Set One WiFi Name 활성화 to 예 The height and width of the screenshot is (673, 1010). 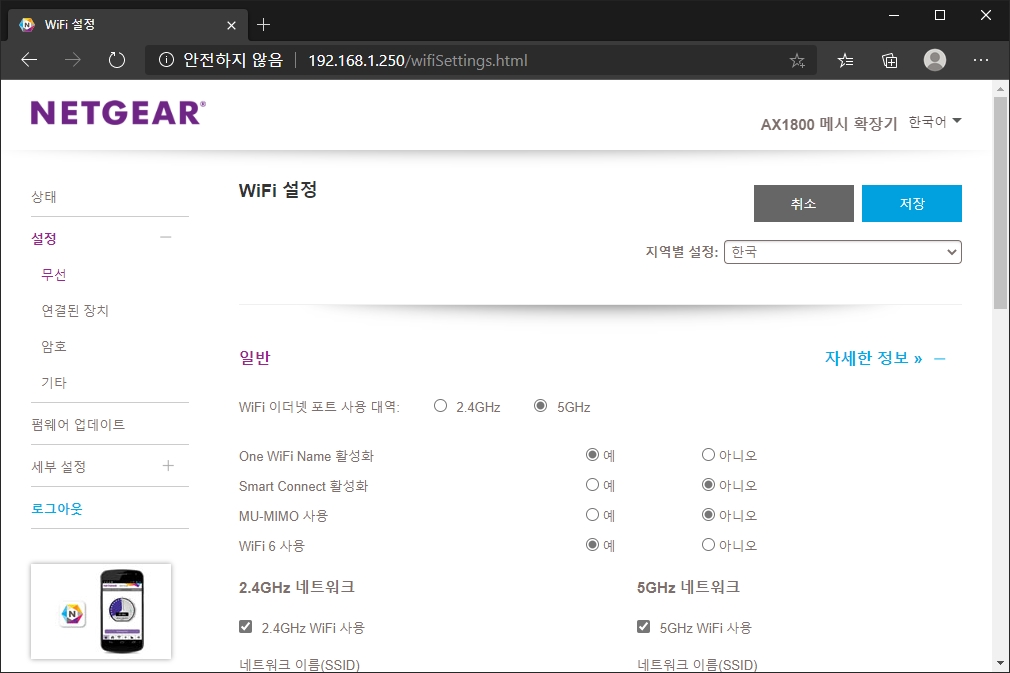593,455
